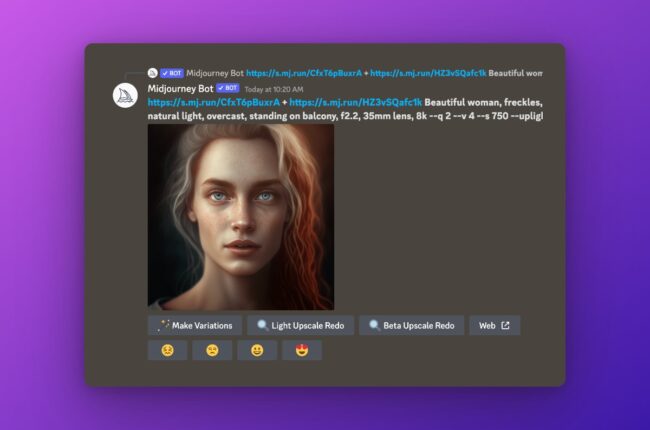React with the heart-eyes emoji button
This screenshot has height=430, width=650.
coord(301,350)
